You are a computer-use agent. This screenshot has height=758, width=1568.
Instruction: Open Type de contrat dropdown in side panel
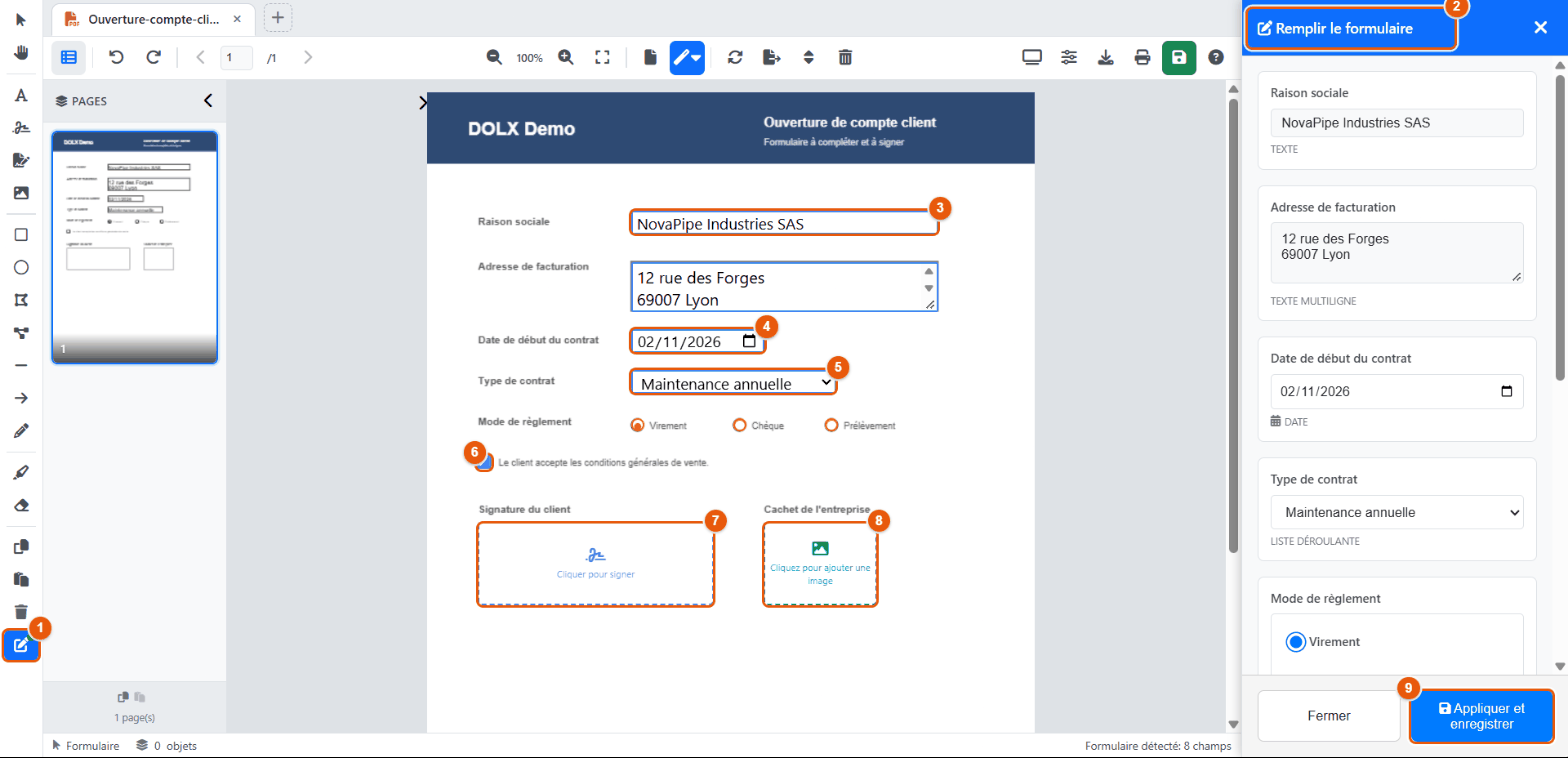point(1397,512)
